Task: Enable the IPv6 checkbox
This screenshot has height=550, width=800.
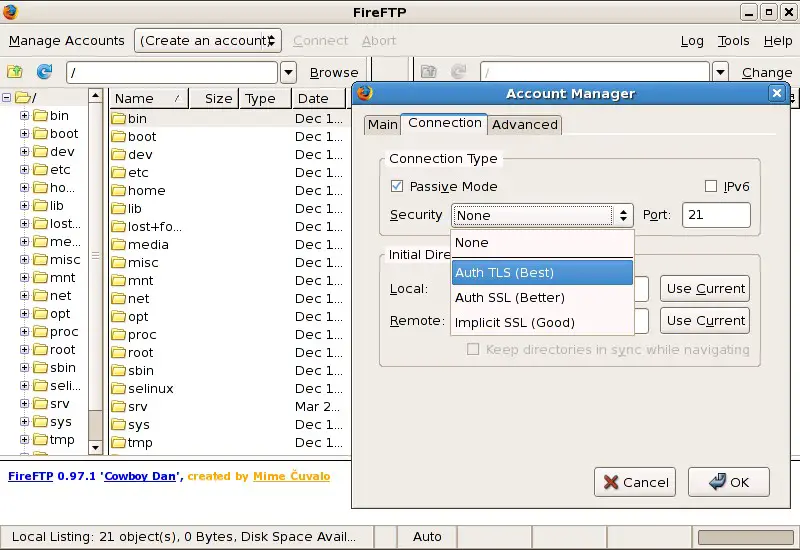Action: (x=711, y=186)
